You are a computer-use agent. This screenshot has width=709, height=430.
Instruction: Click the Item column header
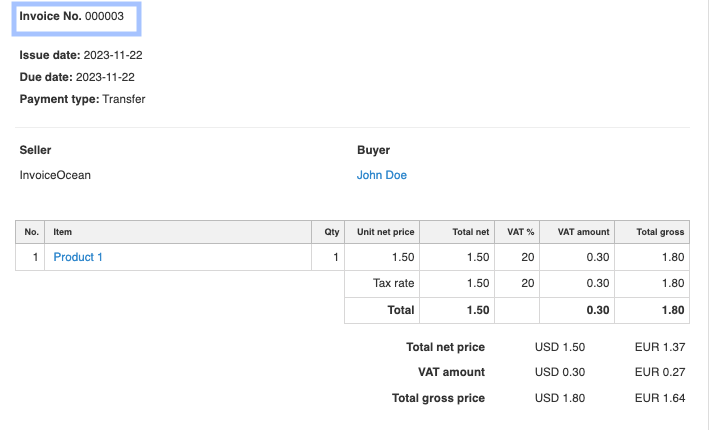tap(62, 232)
